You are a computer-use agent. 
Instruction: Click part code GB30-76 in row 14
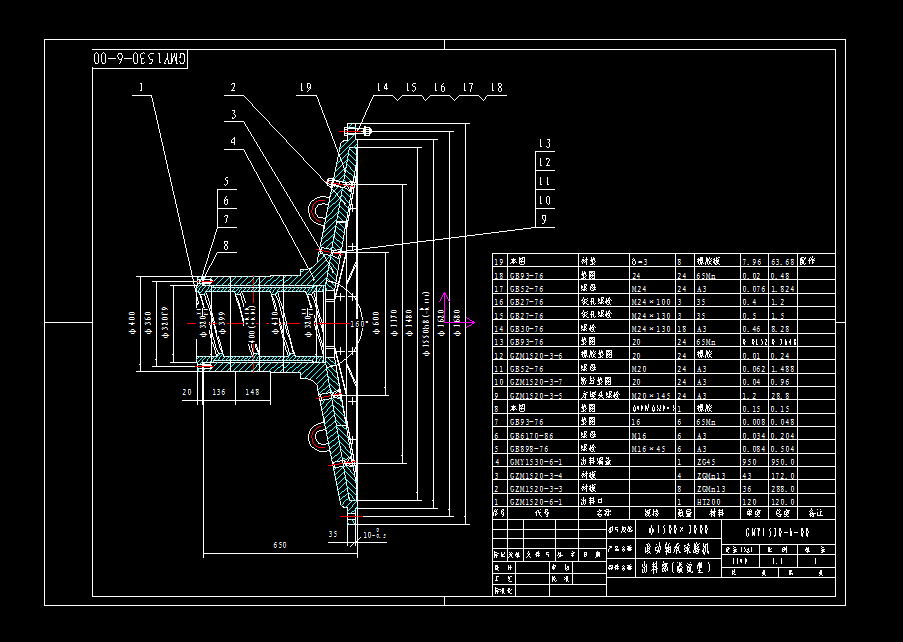point(526,329)
